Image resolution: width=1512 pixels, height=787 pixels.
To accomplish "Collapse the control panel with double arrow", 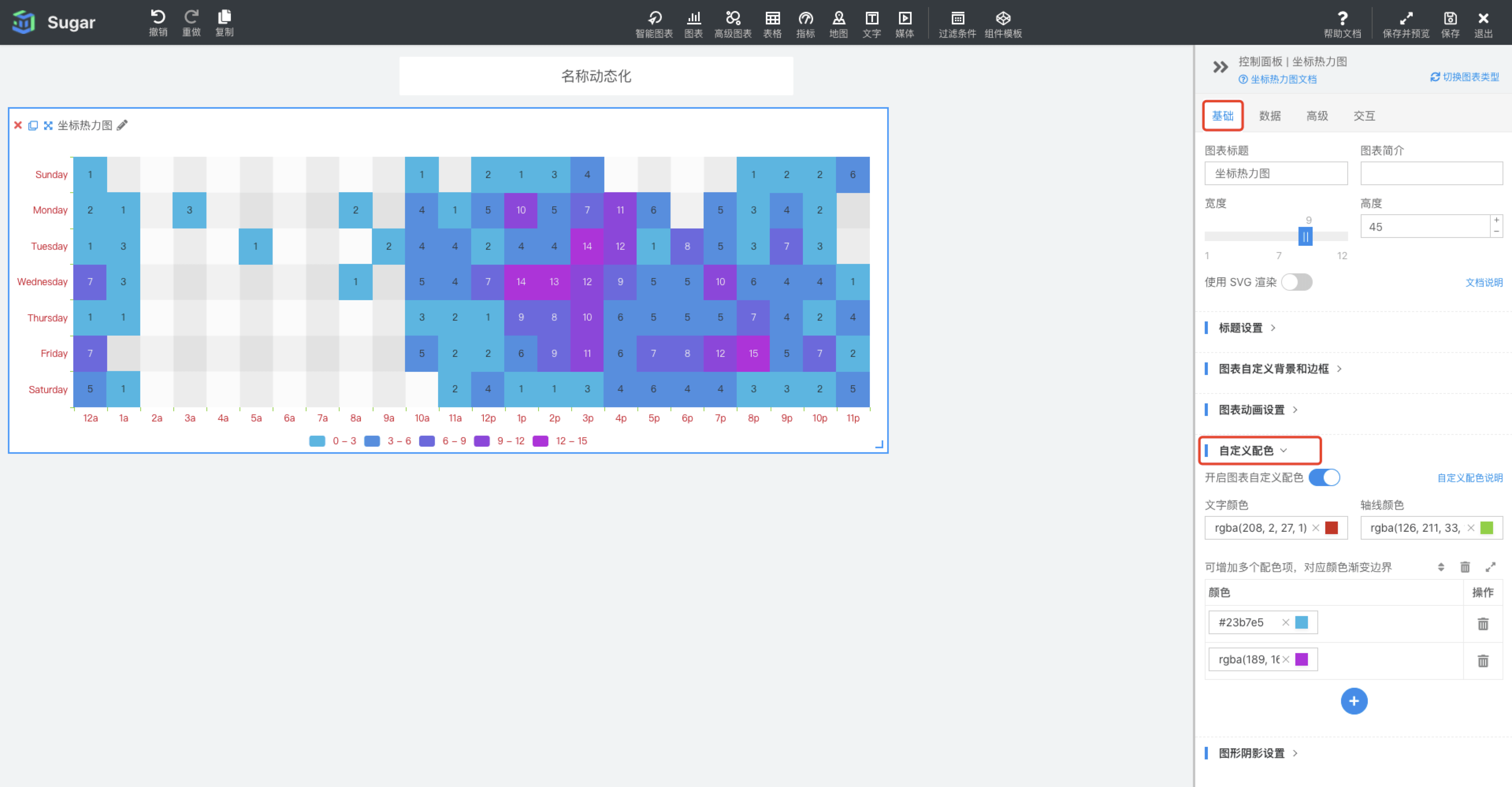I will [x=1220, y=67].
